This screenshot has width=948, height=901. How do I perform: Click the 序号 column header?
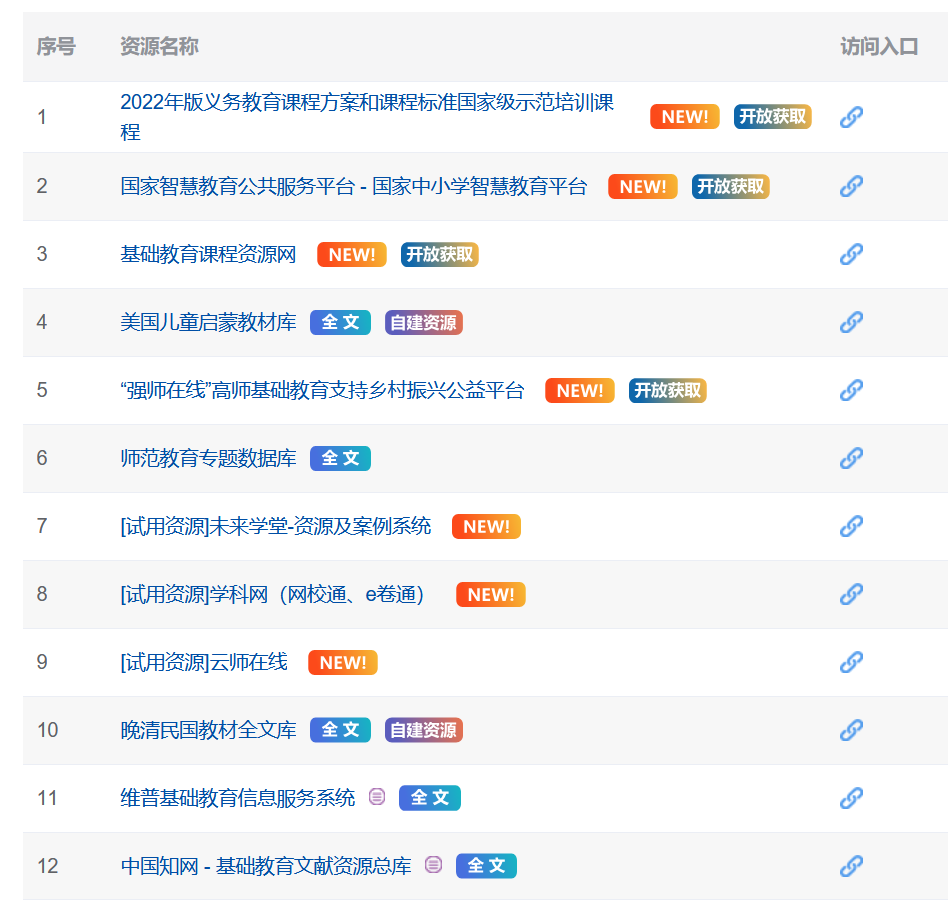click(x=56, y=46)
